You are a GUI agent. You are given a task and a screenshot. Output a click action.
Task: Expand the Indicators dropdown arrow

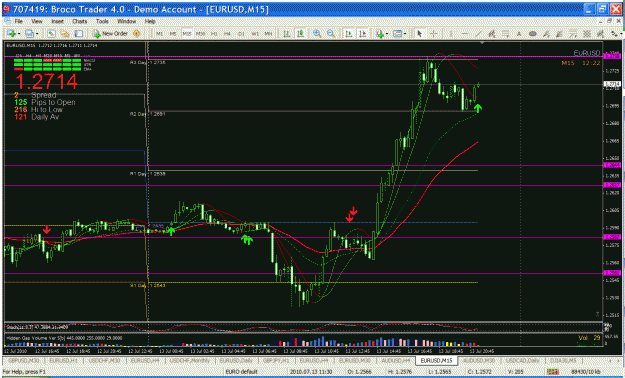pyautogui.click(x=387, y=34)
